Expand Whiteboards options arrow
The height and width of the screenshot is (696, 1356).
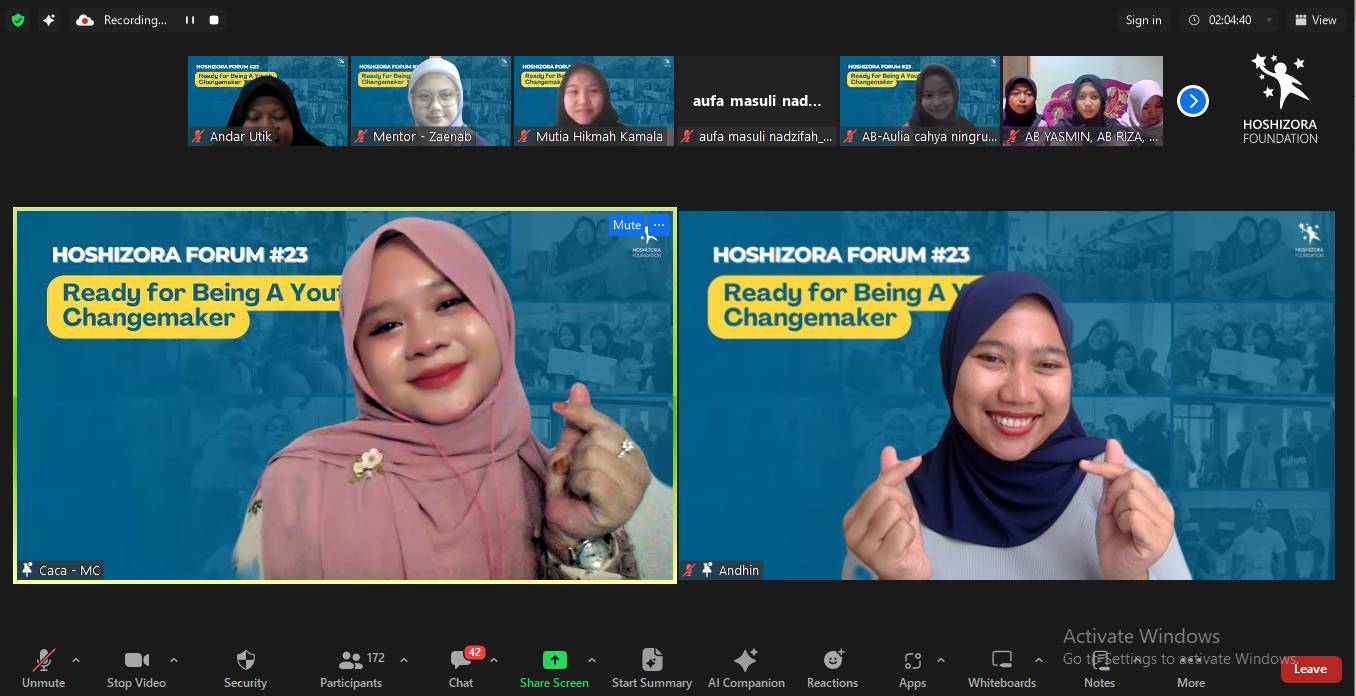click(1039, 660)
